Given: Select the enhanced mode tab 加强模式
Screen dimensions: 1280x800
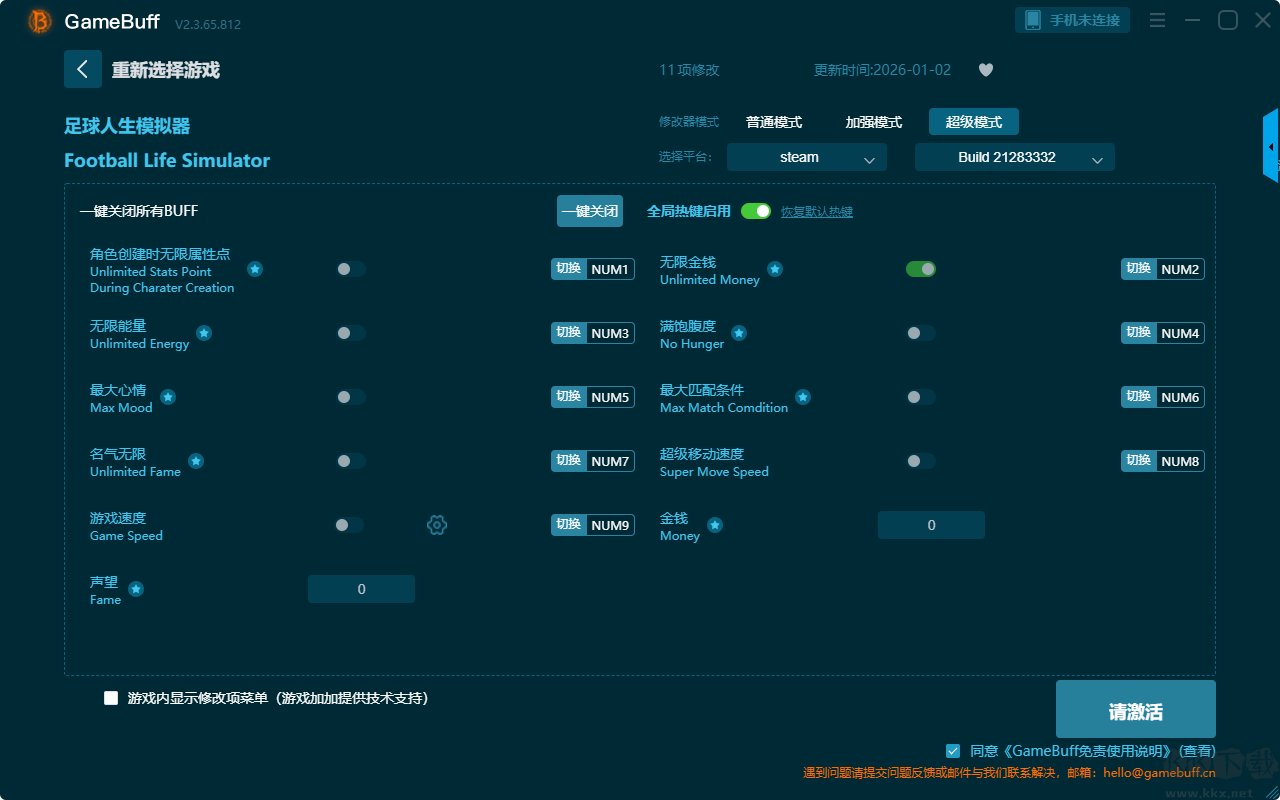Looking at the screenshot, I should [874, 122].
